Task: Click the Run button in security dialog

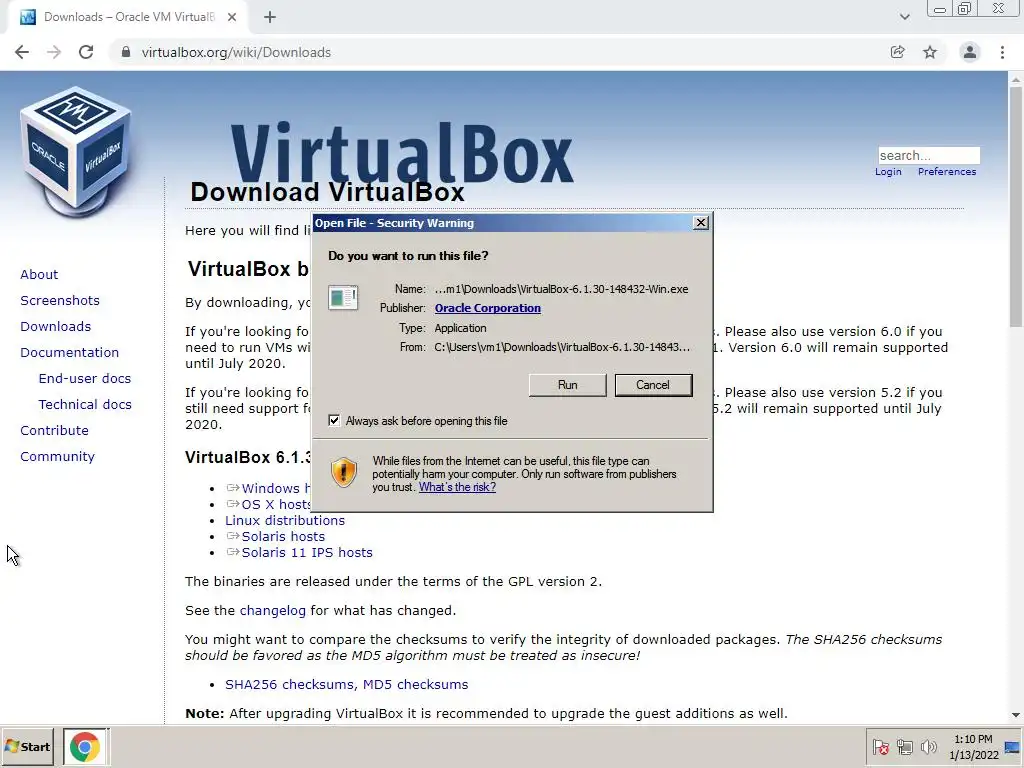Action: [x=567, y=385]
